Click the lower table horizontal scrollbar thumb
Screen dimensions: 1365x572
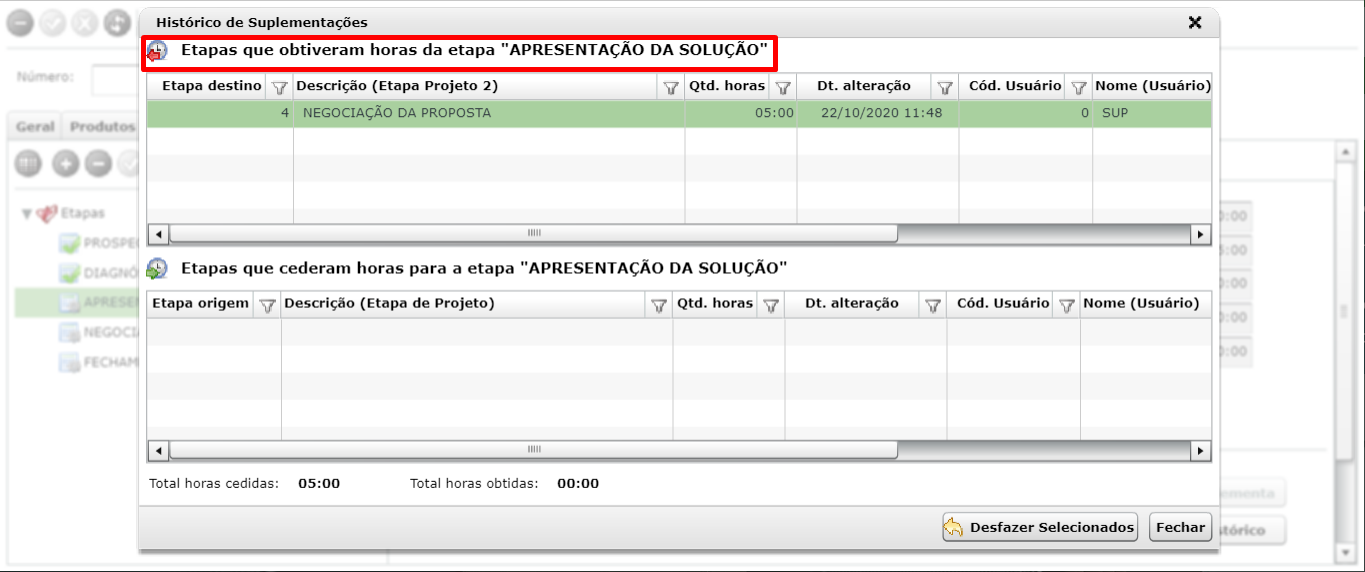[533, 451]
